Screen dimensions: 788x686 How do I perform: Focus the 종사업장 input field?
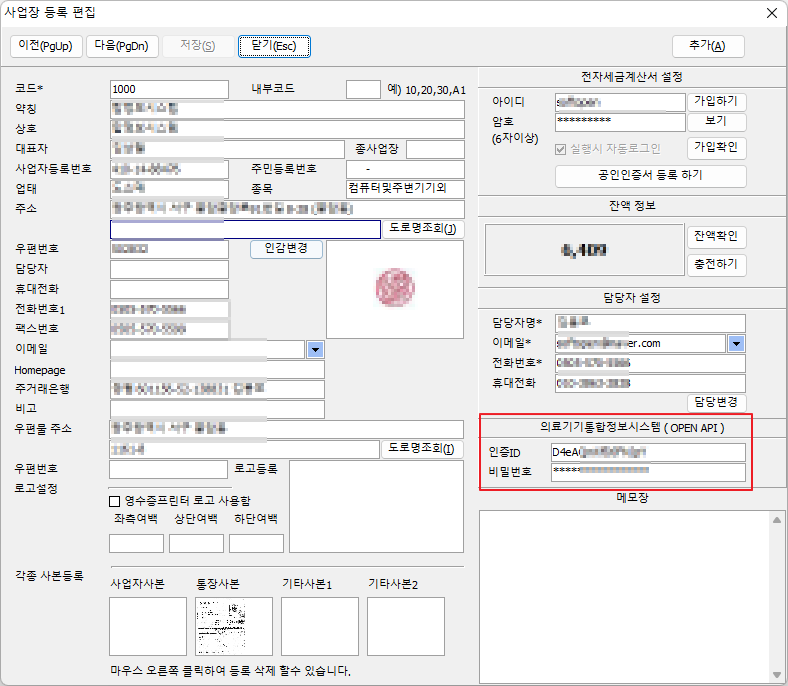[x=435, y=150]
